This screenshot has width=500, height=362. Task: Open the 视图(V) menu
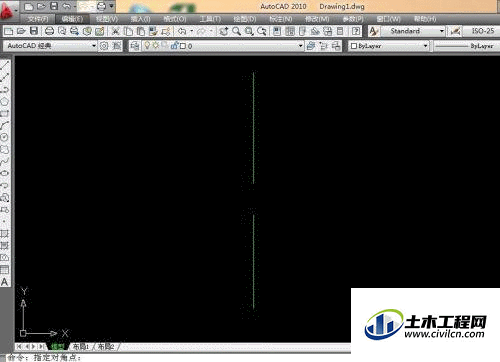click(x=107, y=19)
